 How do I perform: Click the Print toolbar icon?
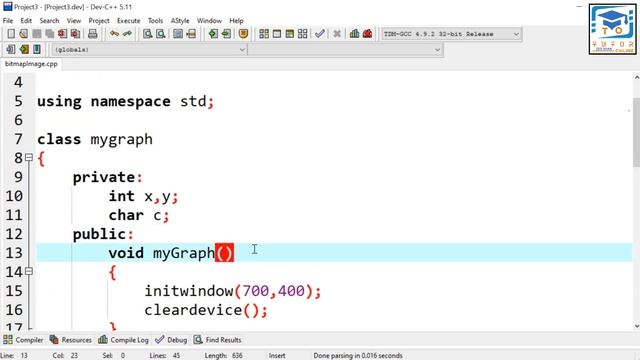click(93, 34)
